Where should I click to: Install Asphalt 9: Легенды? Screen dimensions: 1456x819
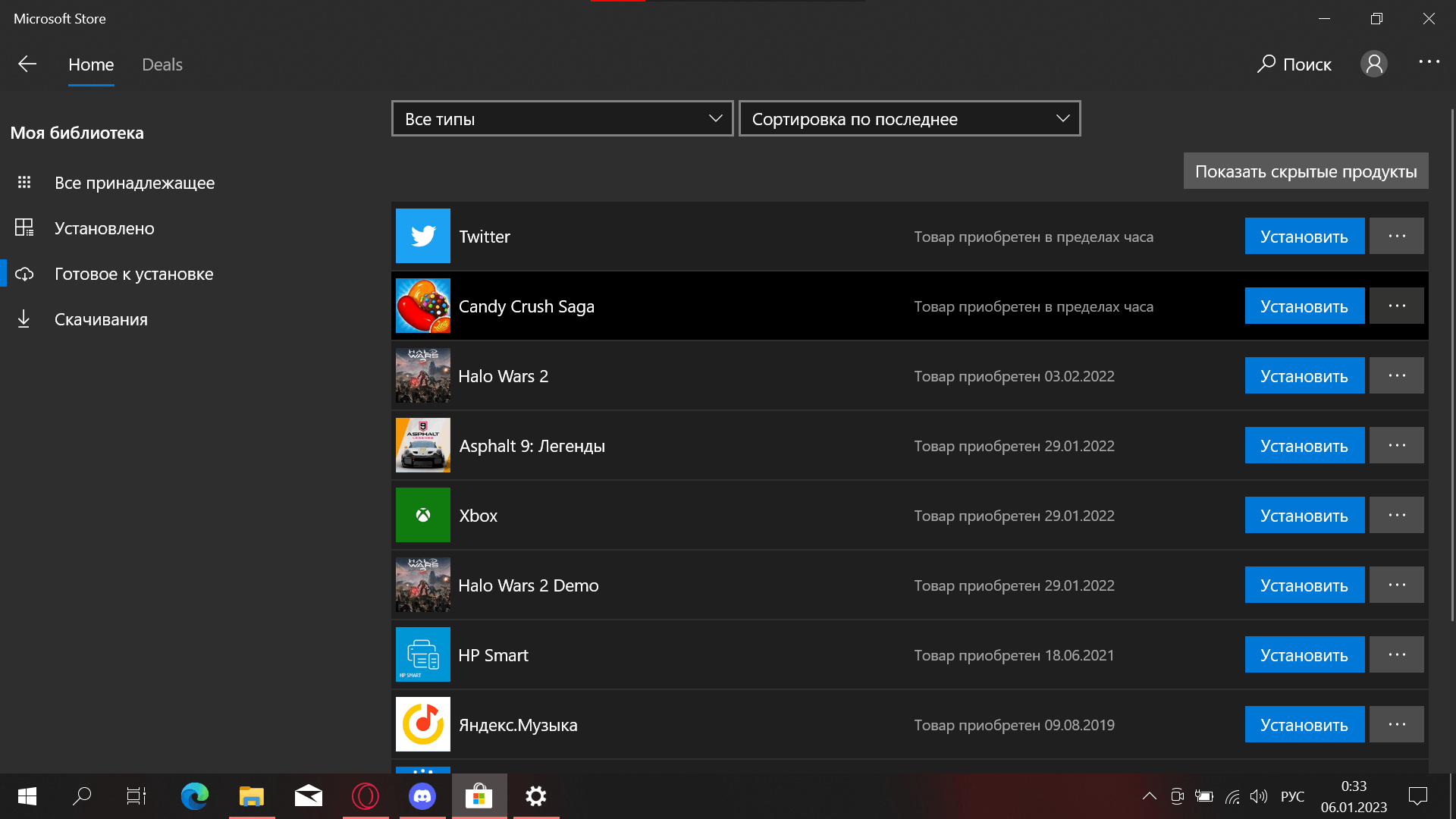pyautogui.click(x=1304, y=445)
